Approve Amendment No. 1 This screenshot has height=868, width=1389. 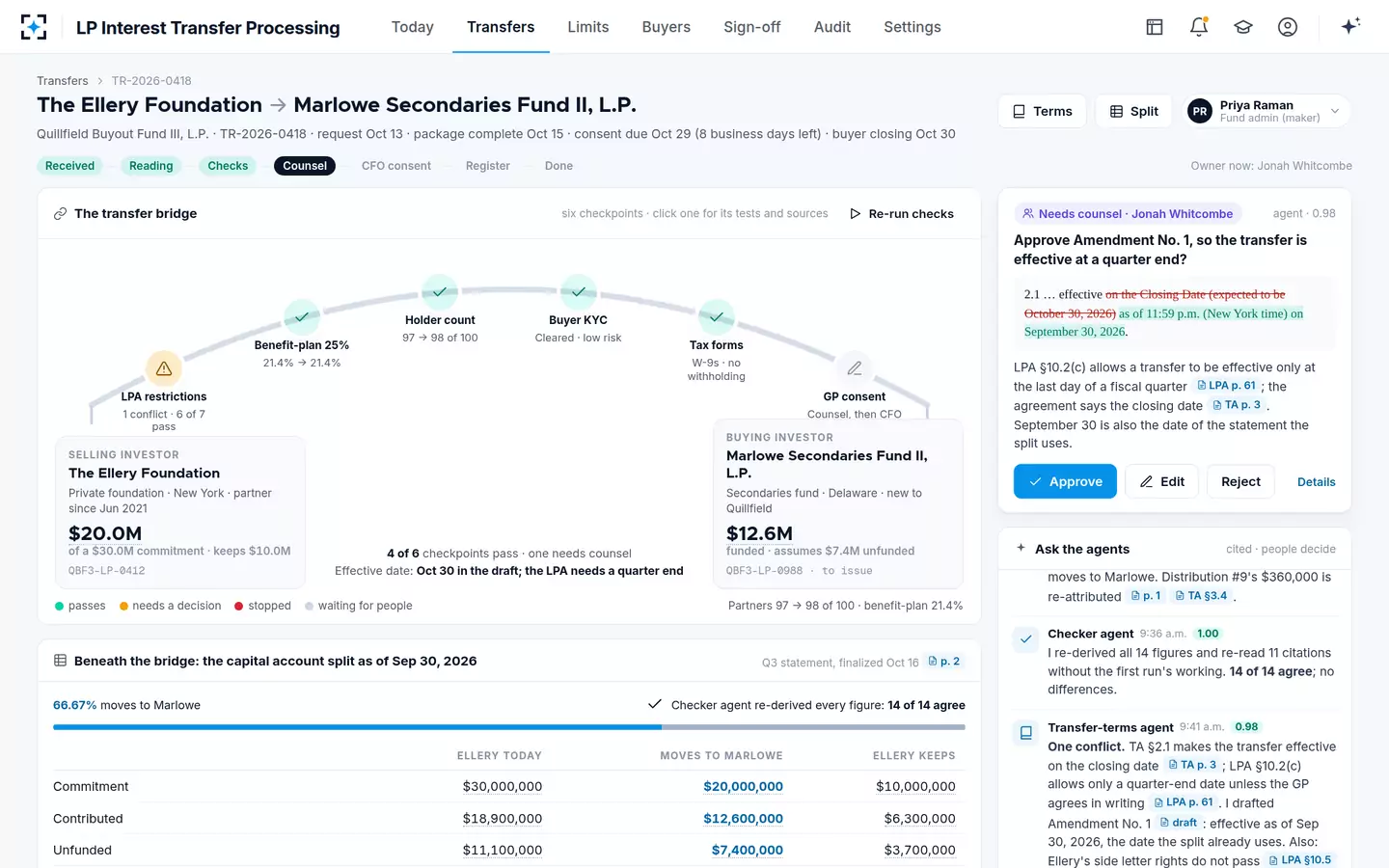point(1065,481)
